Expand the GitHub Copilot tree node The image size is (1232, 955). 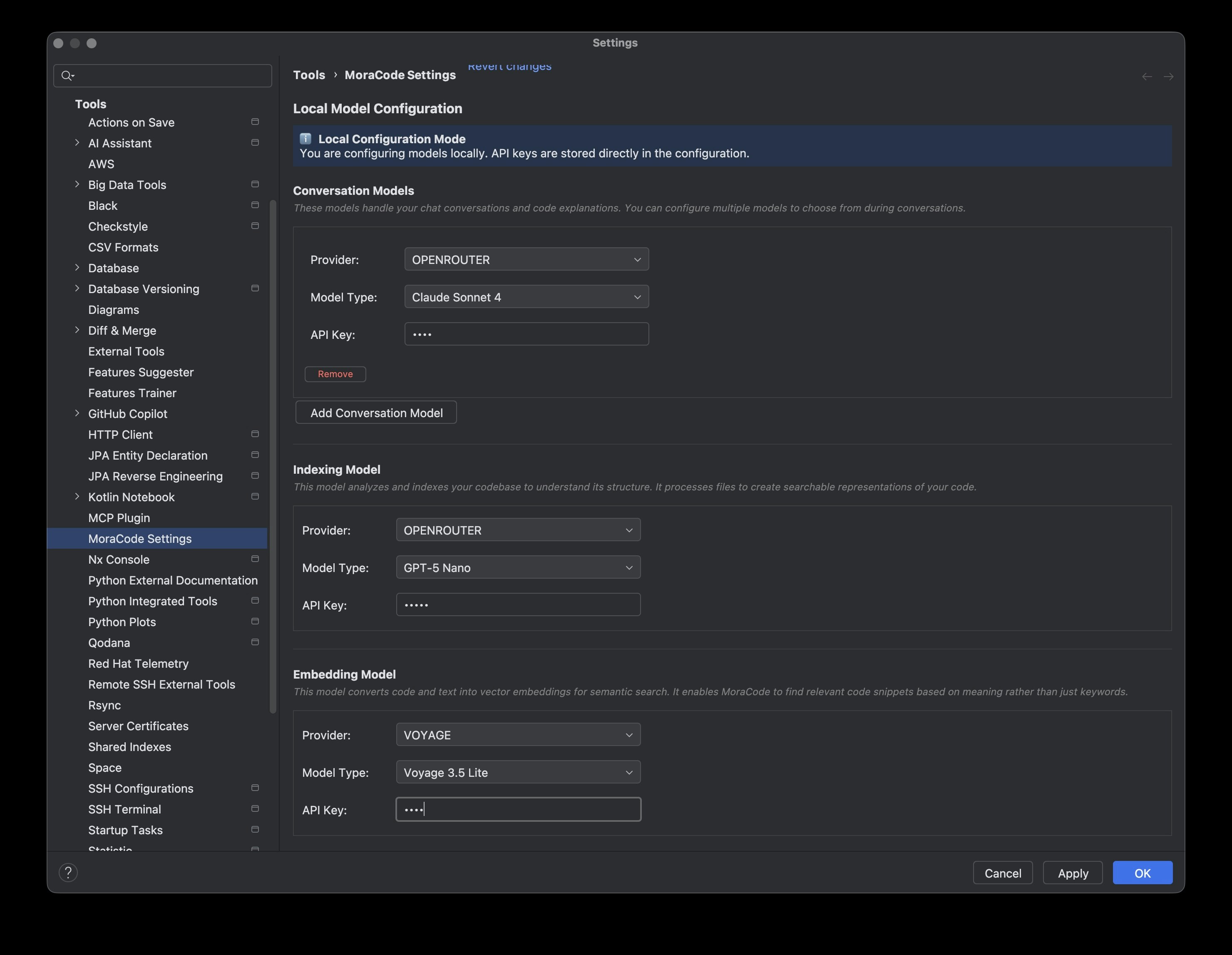[77, 413]
